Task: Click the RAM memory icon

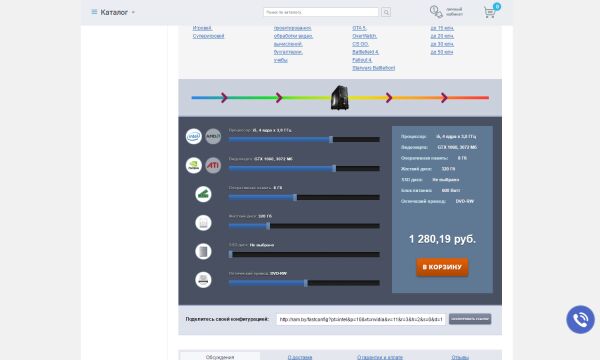Action: point(203,194)
